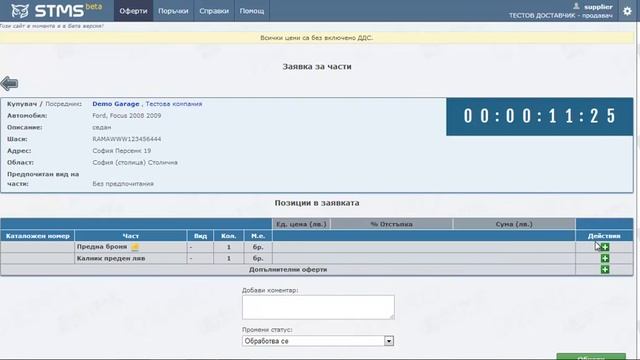Go back with the grey arrow icon
This screenshot has height=360, width=640.
tap(9, 83)
